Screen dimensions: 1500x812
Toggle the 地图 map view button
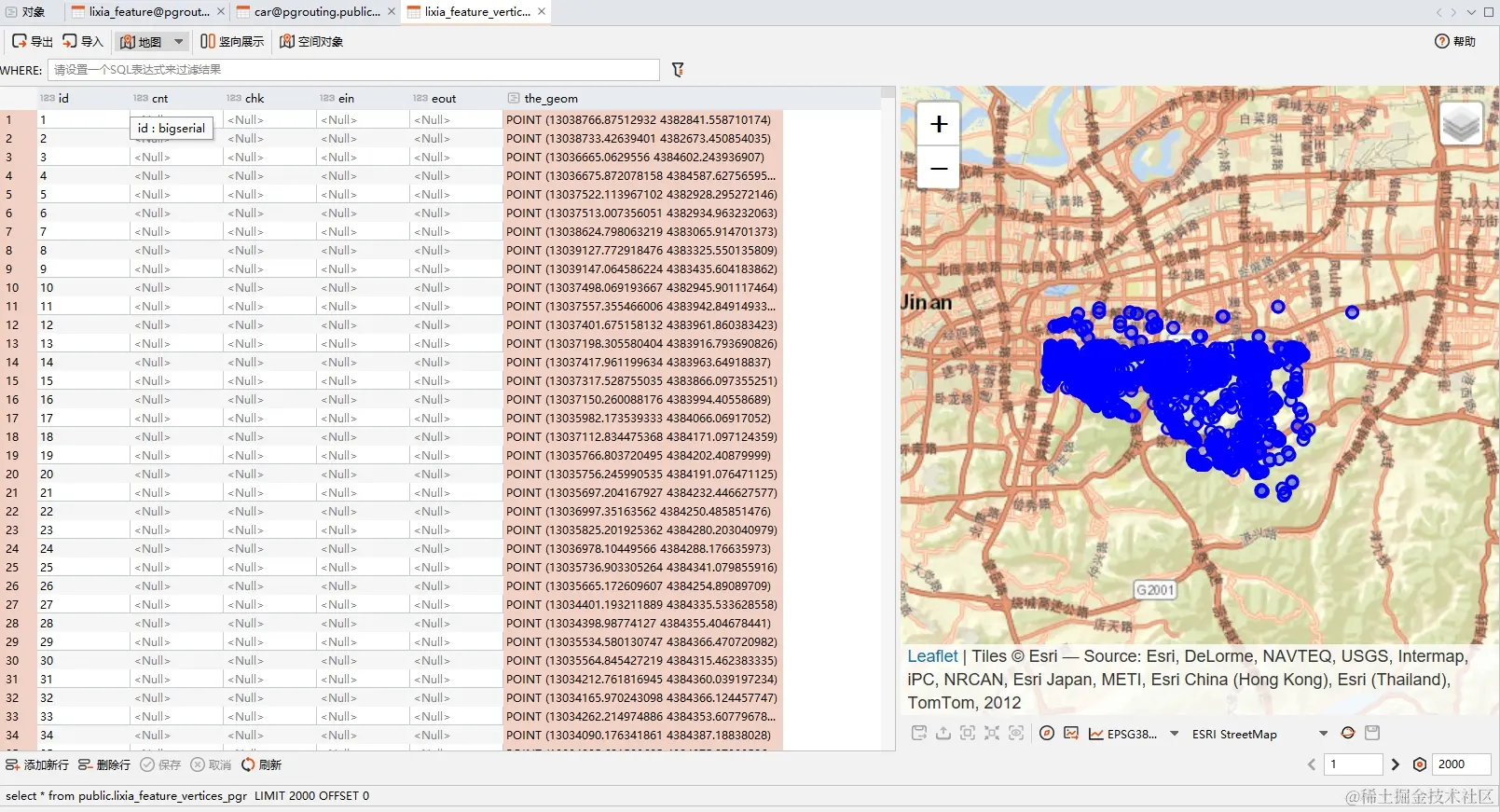[x=141, y=41]
